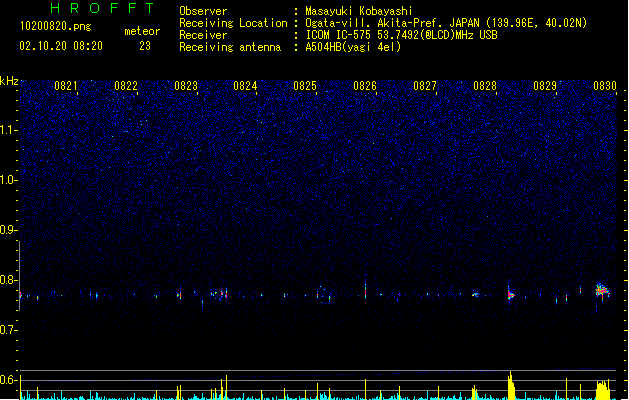Click the 0829 time marker
This screenshot has width=629, height=400.
coord(545,86)
